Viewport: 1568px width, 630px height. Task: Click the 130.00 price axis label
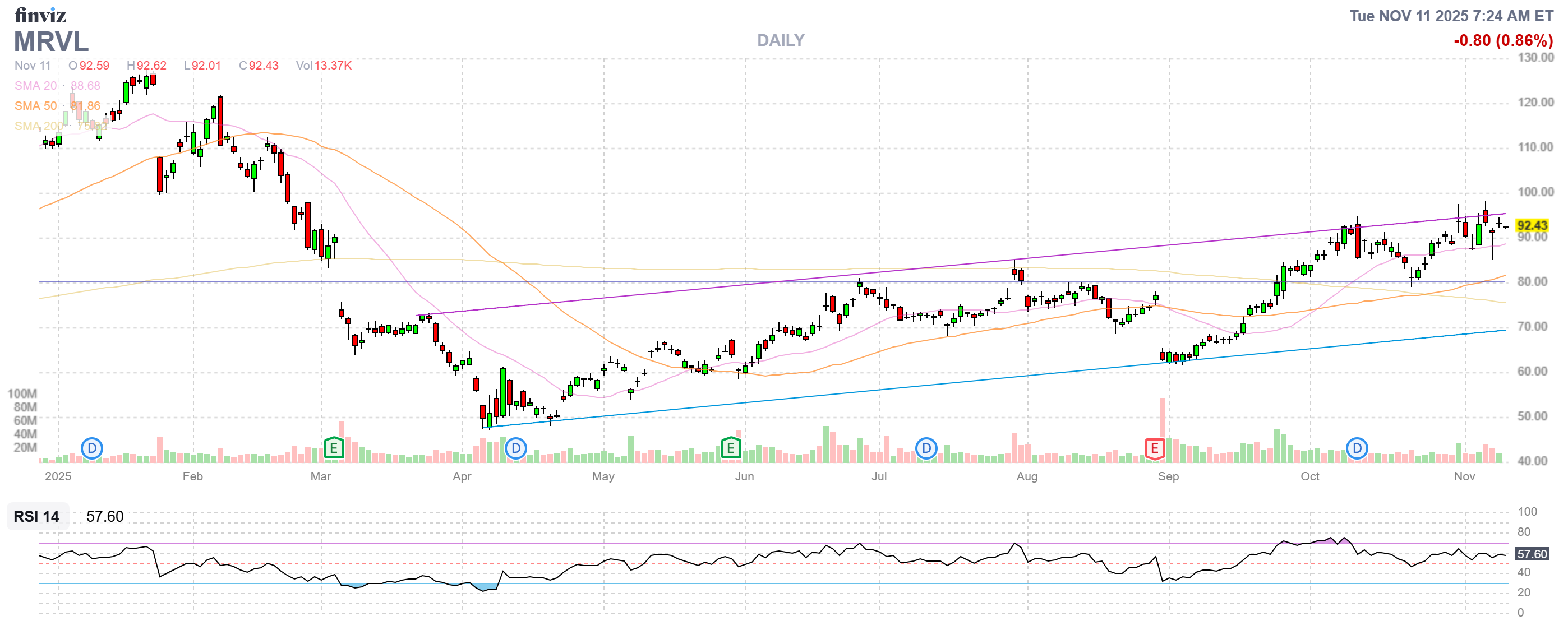[1535, 58]
